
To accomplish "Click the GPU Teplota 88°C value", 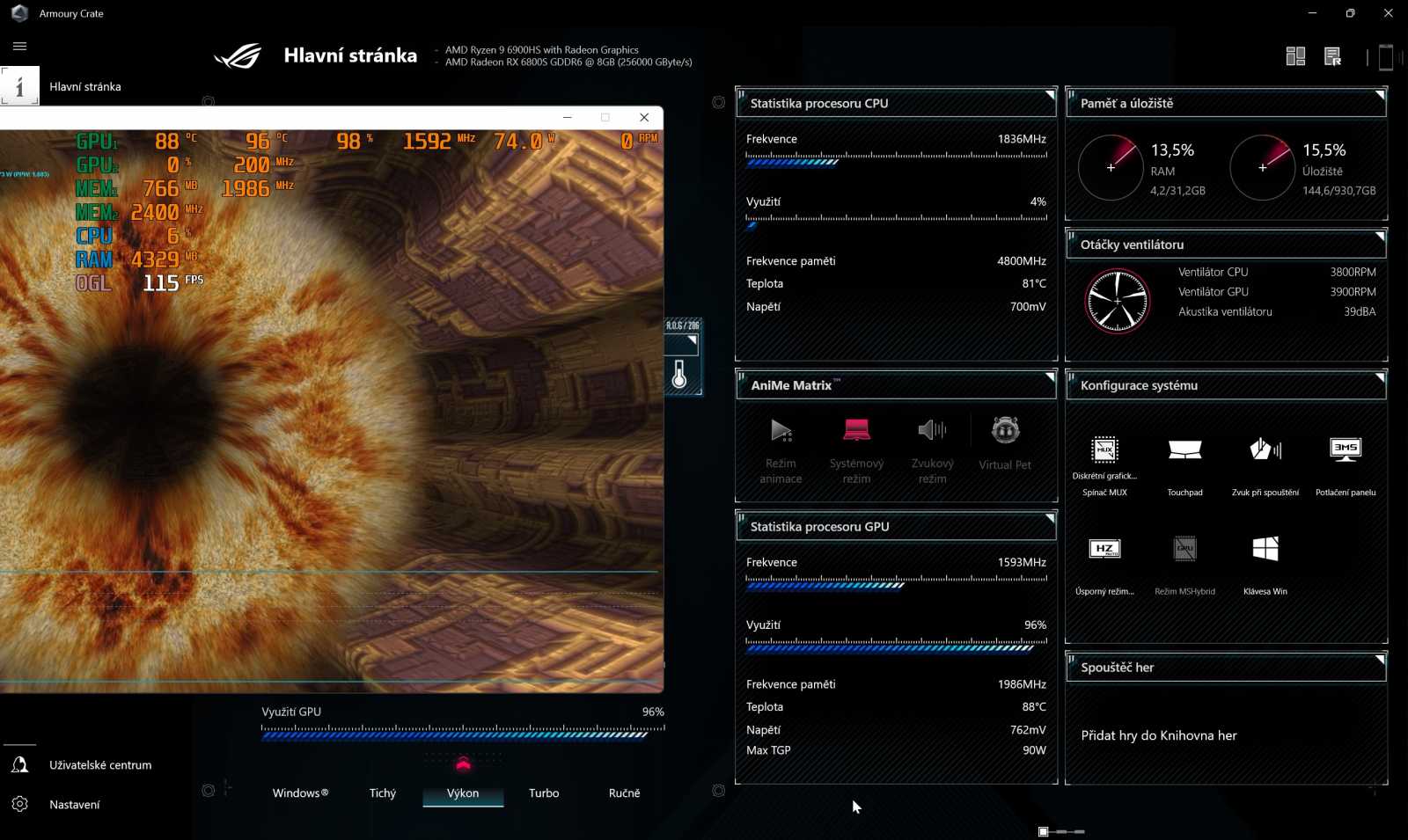I will pos(1034,706).
